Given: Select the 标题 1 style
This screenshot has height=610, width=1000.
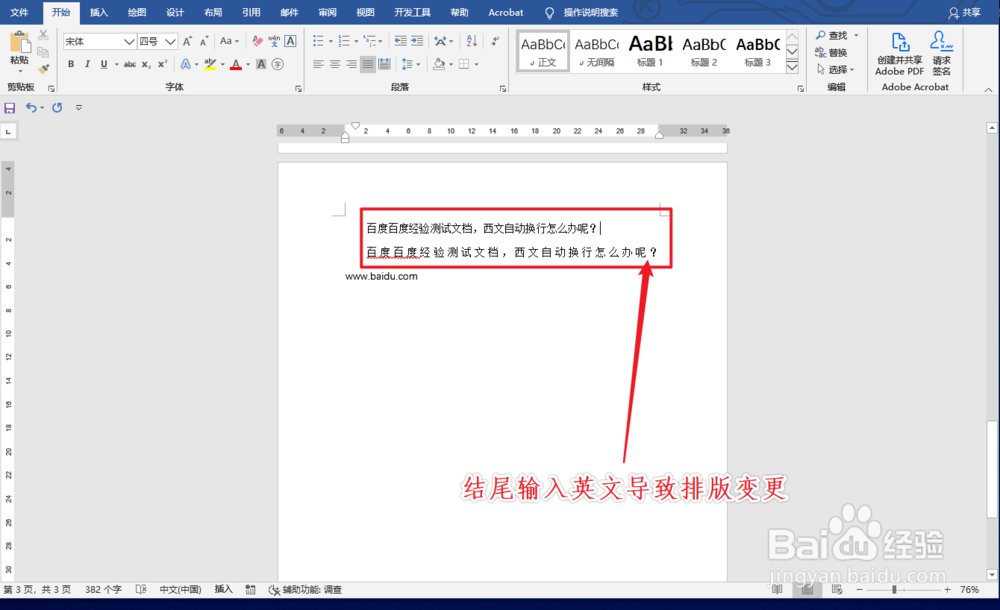Looking at the screenshot, I should (651, 50).
